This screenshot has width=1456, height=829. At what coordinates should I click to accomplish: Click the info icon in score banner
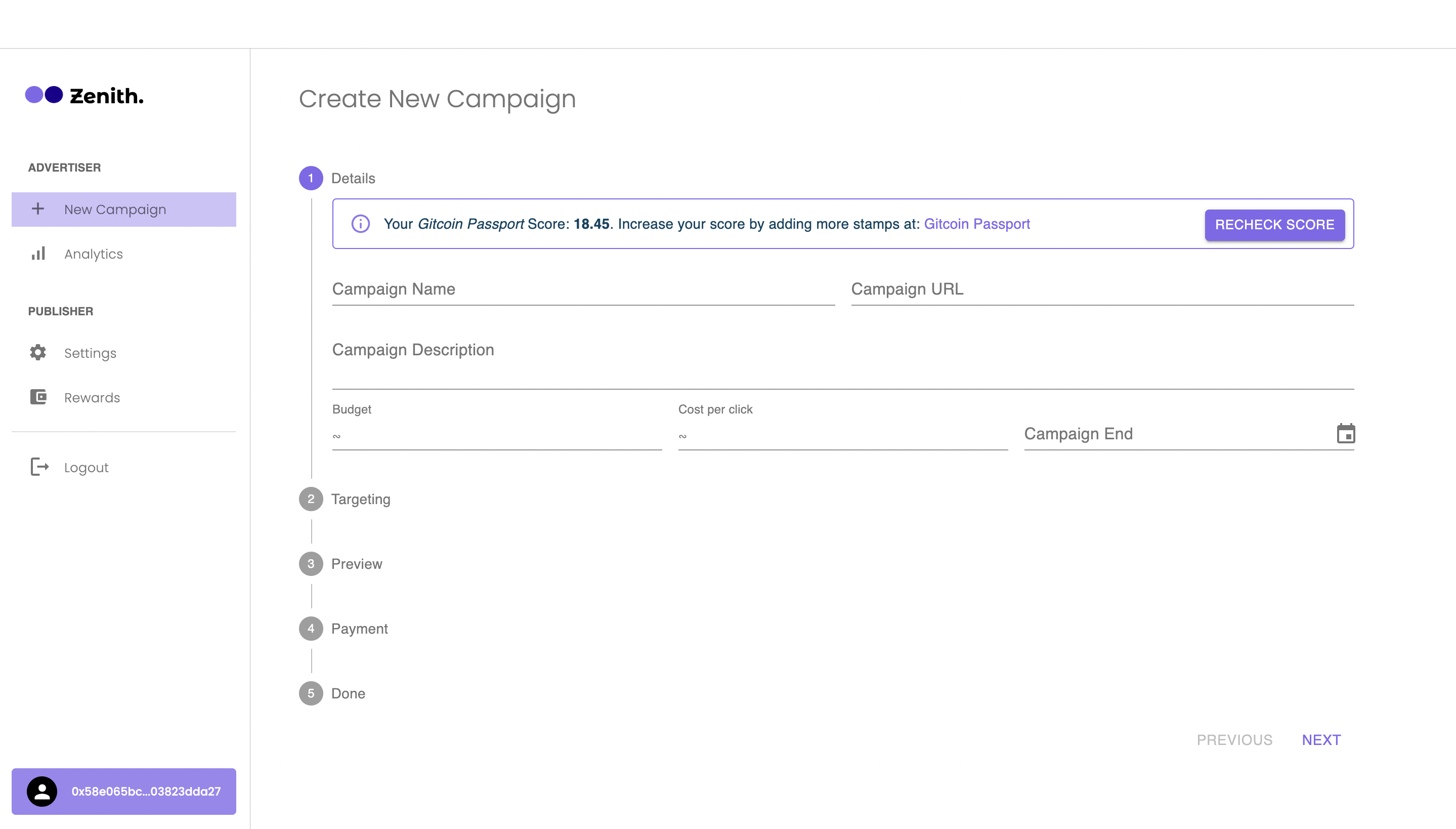[360, 224]
